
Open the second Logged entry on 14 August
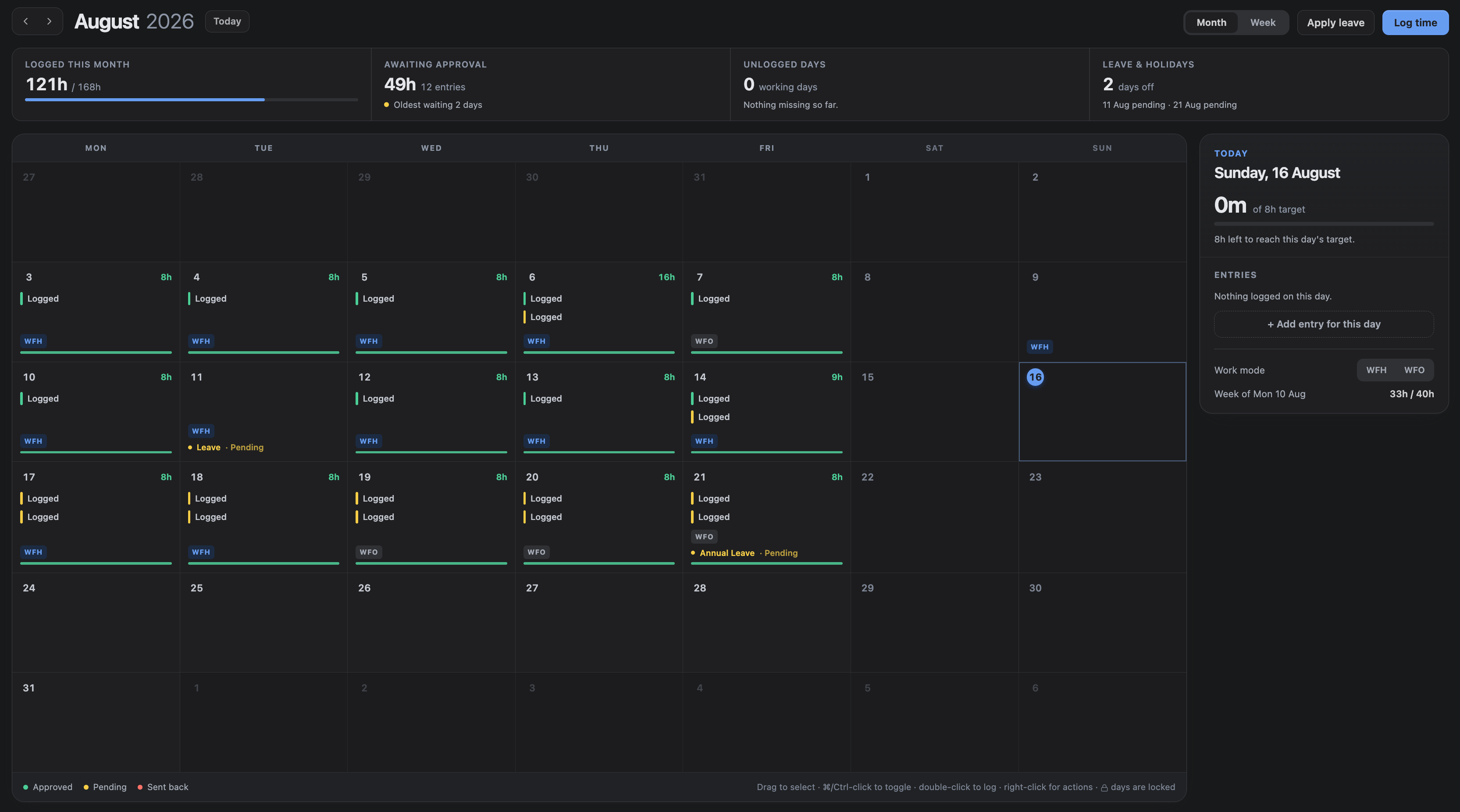point(767,417)
